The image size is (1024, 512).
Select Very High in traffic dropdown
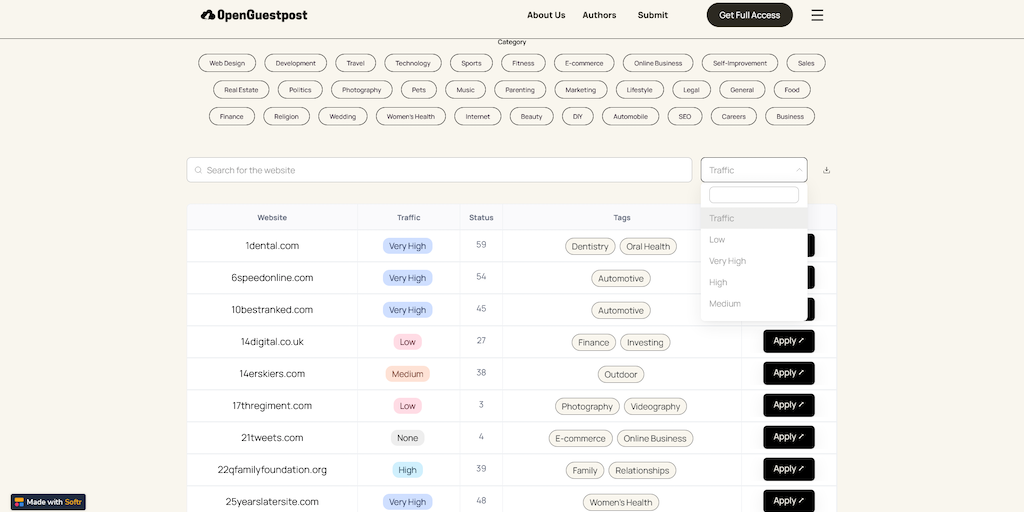727,261
